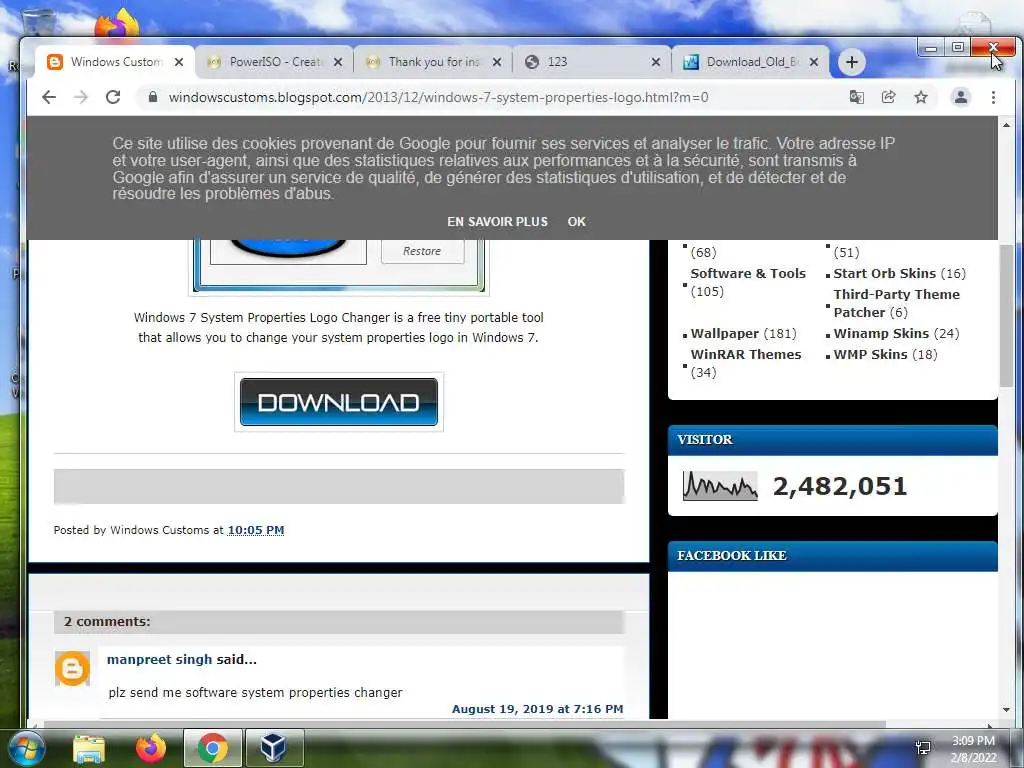Open Windows Explorer from the taskbar
The width and height of the screenshot is (1024, 768).
pos(89,748)
